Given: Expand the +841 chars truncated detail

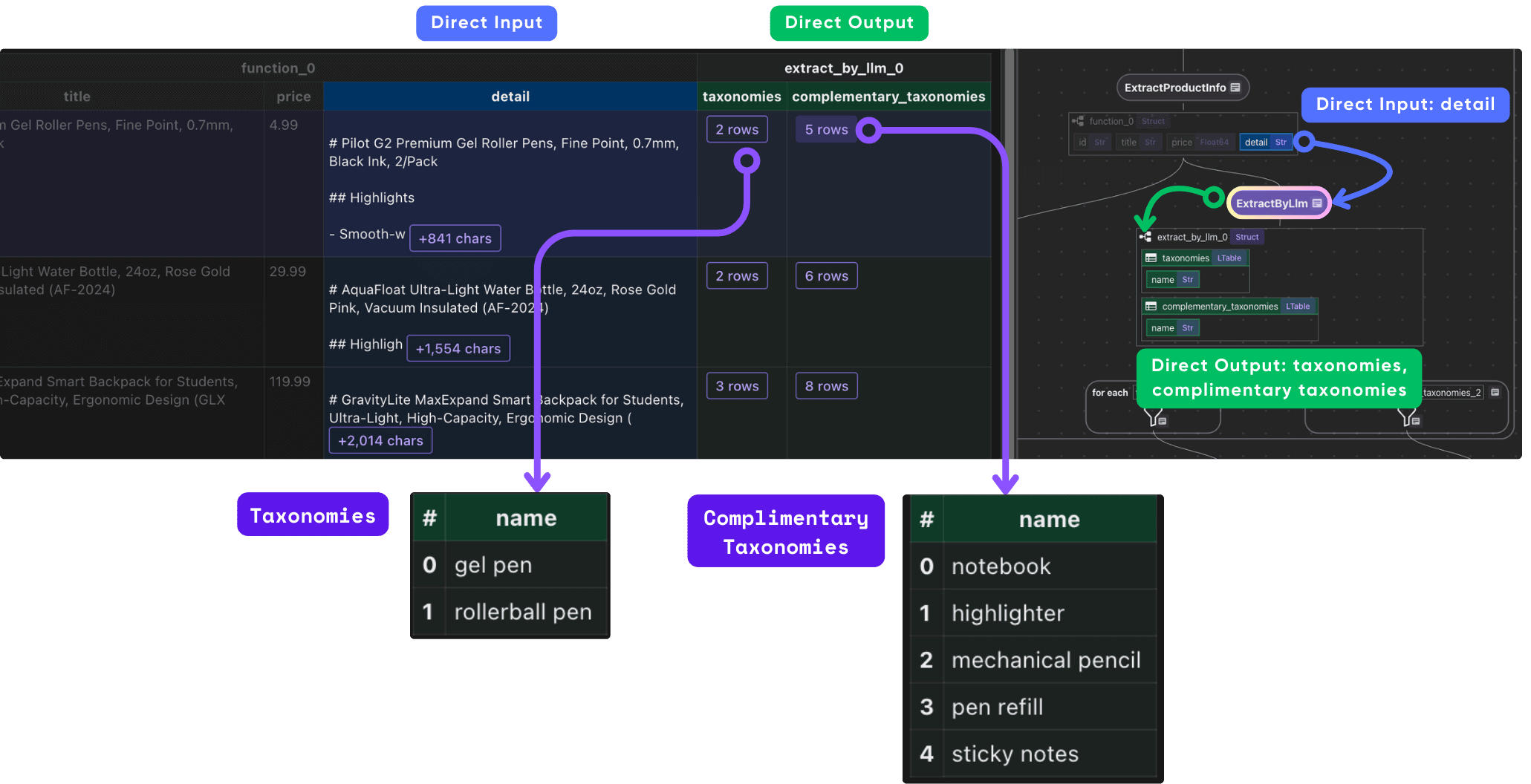Looking at the screenshot, I should [455, 238].
